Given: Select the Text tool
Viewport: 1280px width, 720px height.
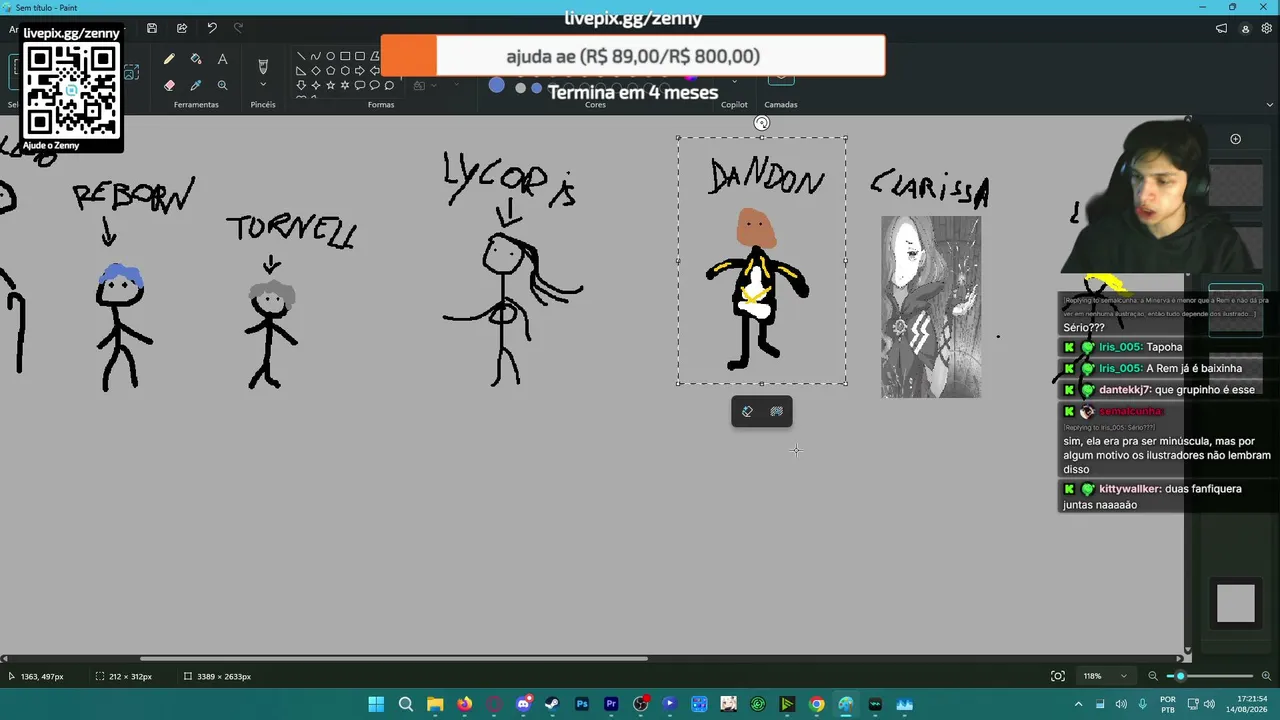Looking at the screenshot, I should tap(222, 59).
